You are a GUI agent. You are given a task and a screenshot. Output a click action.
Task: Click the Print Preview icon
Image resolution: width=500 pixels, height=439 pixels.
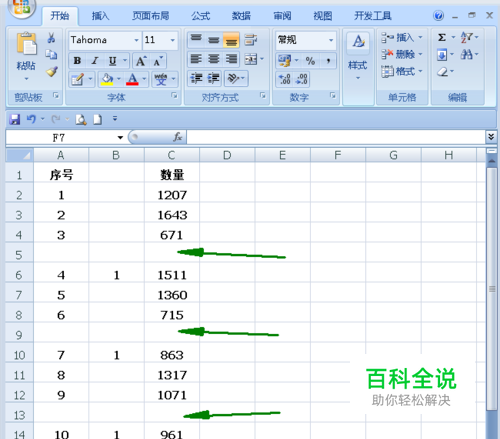click(81, 119)
